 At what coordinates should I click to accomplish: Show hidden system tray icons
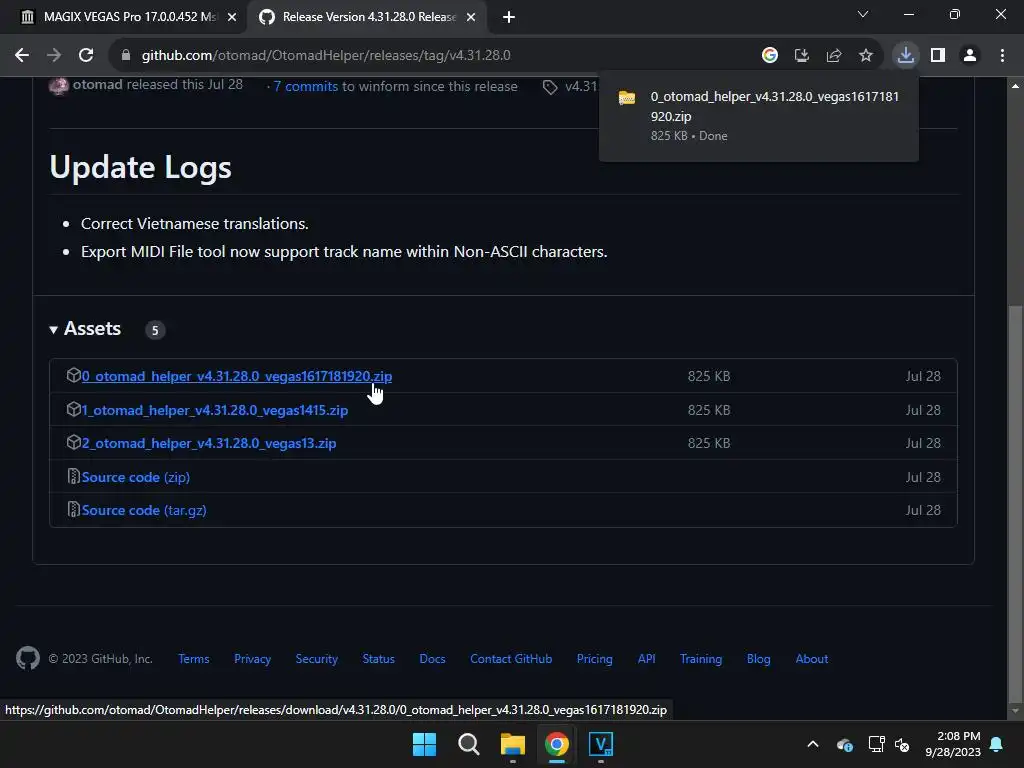click(x=812, y=744)
